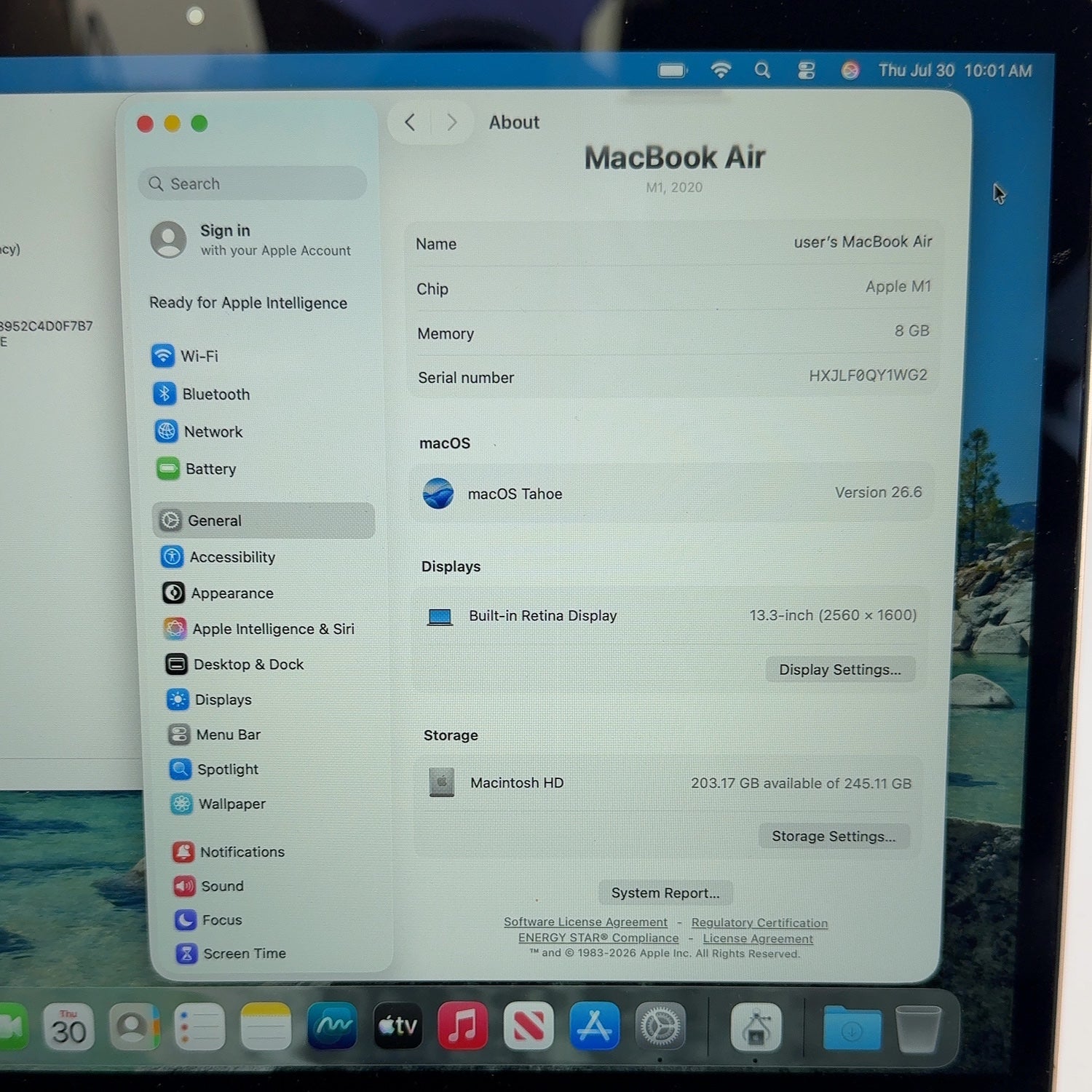Open the Wi-Fi settings pane in sidebar
The width and height of the screenshot is (1092, 1092).
tap(186, 356)
